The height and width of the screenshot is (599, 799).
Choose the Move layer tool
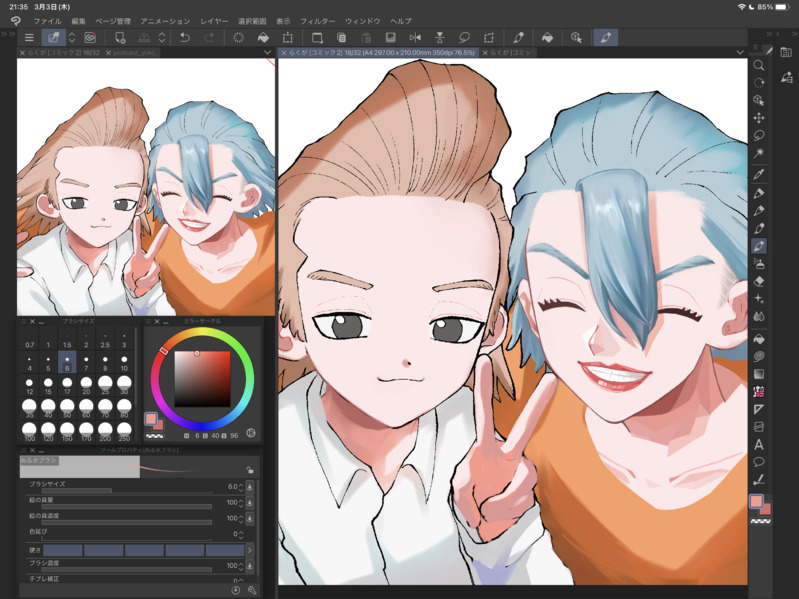tap(759, 118)
